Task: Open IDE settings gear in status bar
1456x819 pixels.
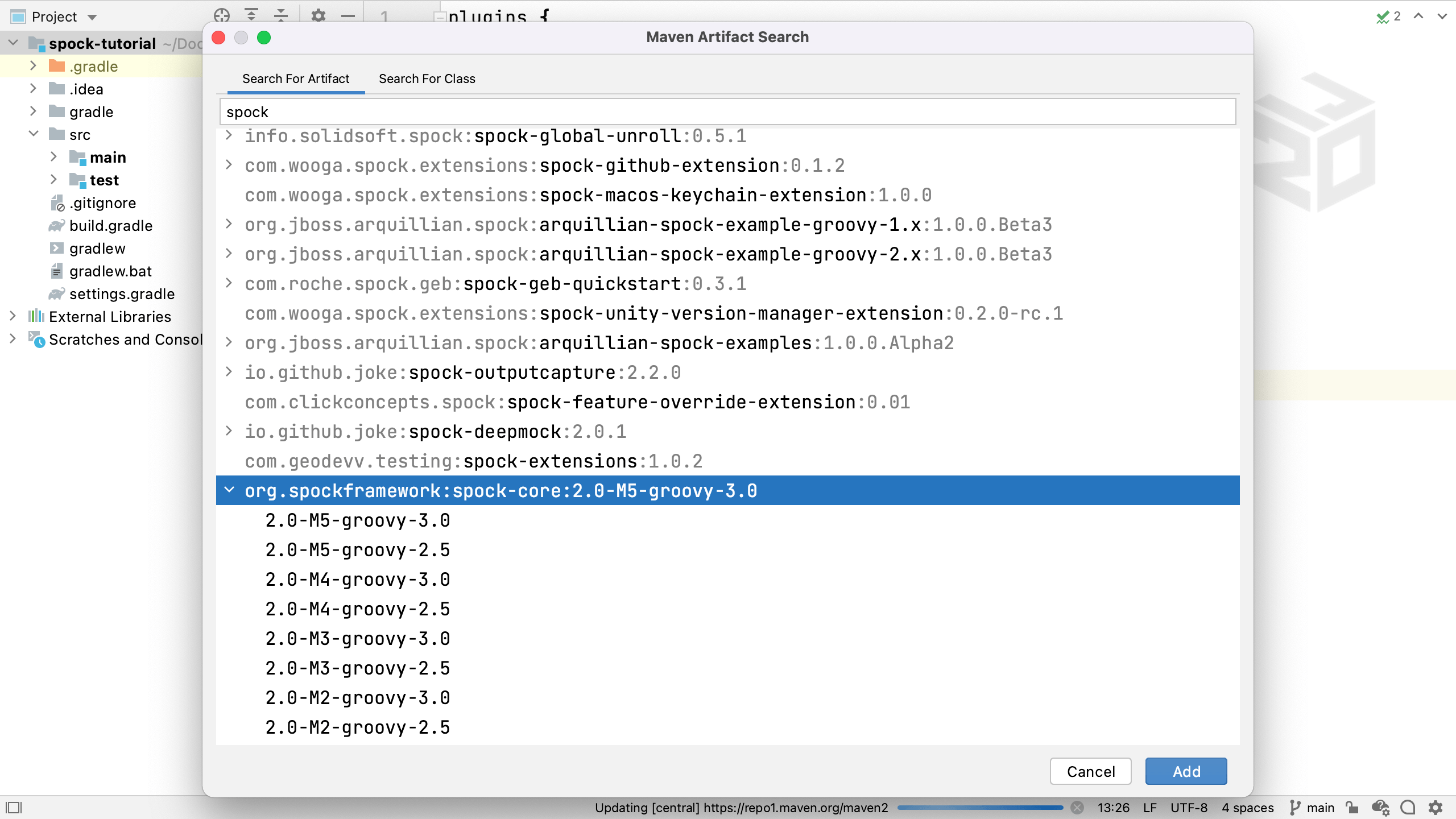Action: tap(1435, 808)
